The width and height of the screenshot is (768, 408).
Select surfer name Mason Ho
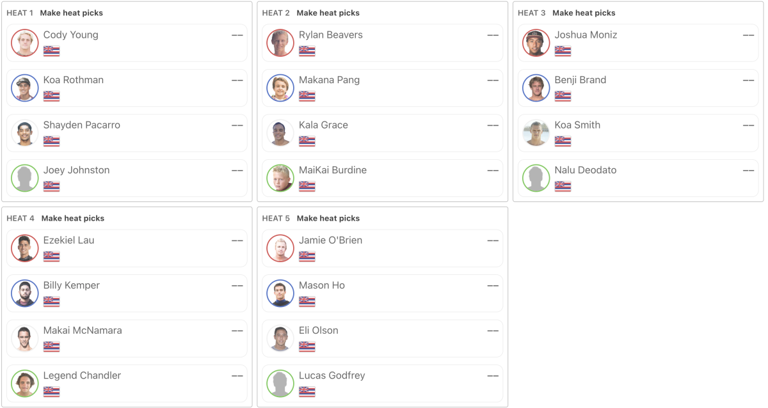coord(322,286)
